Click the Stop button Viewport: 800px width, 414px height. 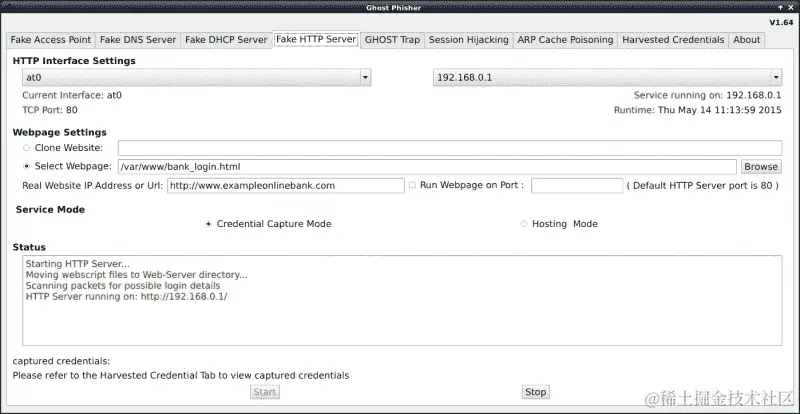click(x=536, y=392)
